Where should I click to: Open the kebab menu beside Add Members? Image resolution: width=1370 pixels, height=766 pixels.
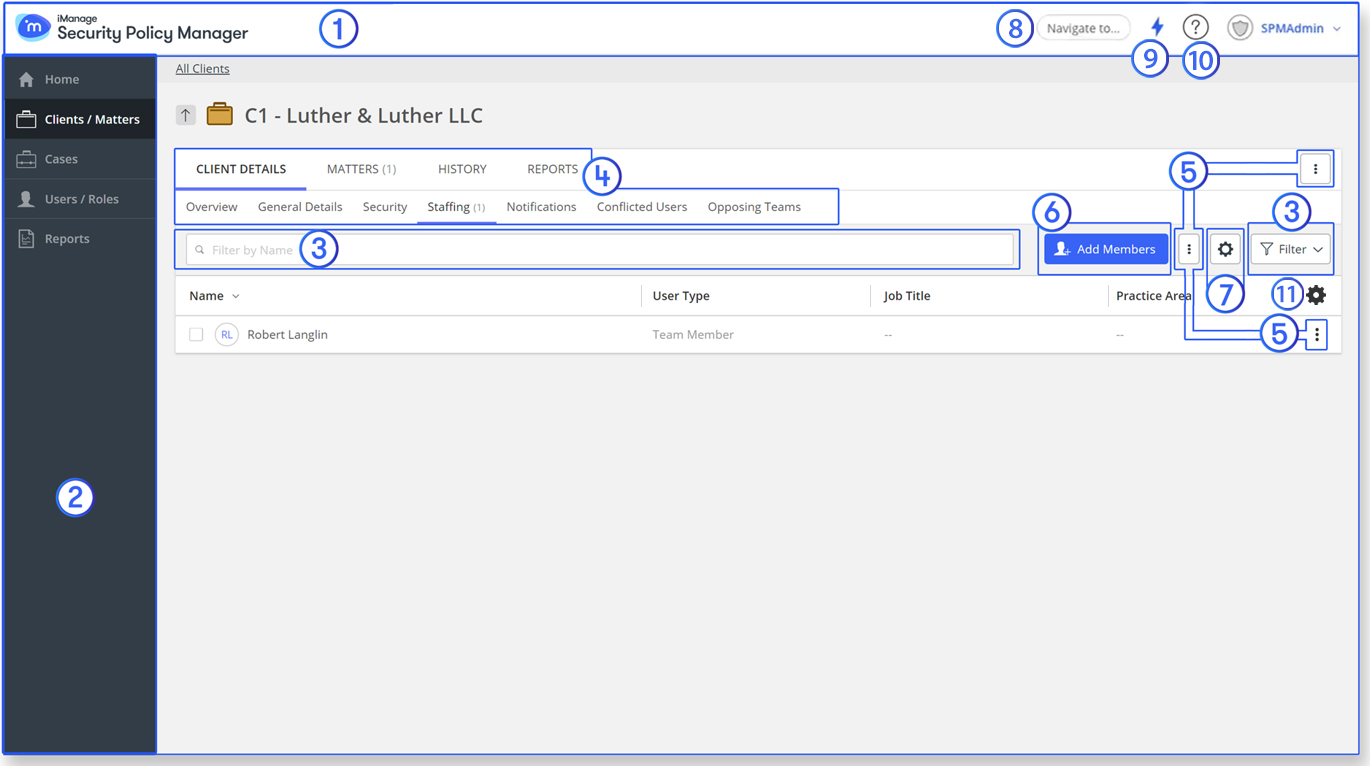coord(1188,249)
